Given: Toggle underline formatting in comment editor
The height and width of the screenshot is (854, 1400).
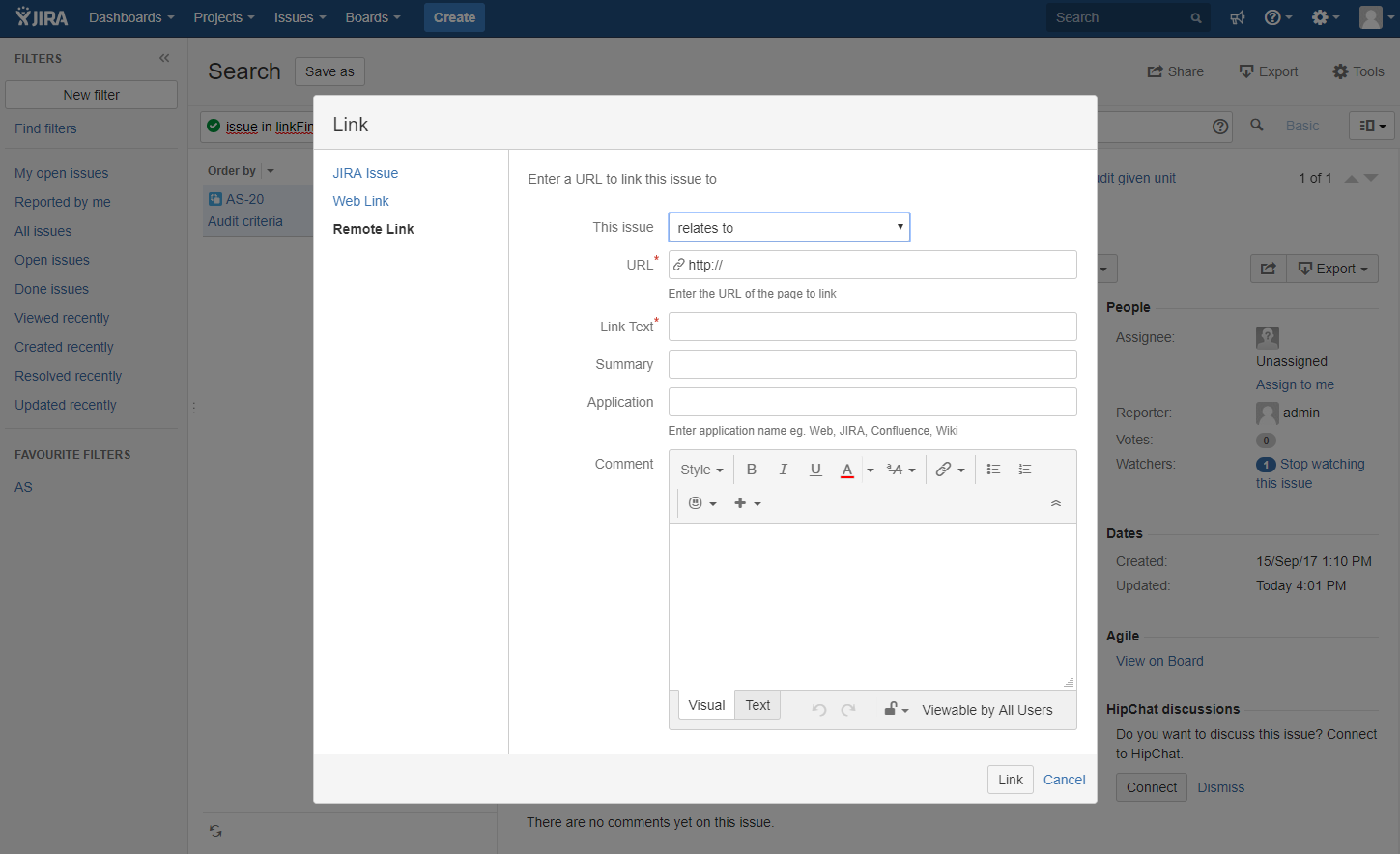Looking at the screenshot, I should tap(815, 470).
